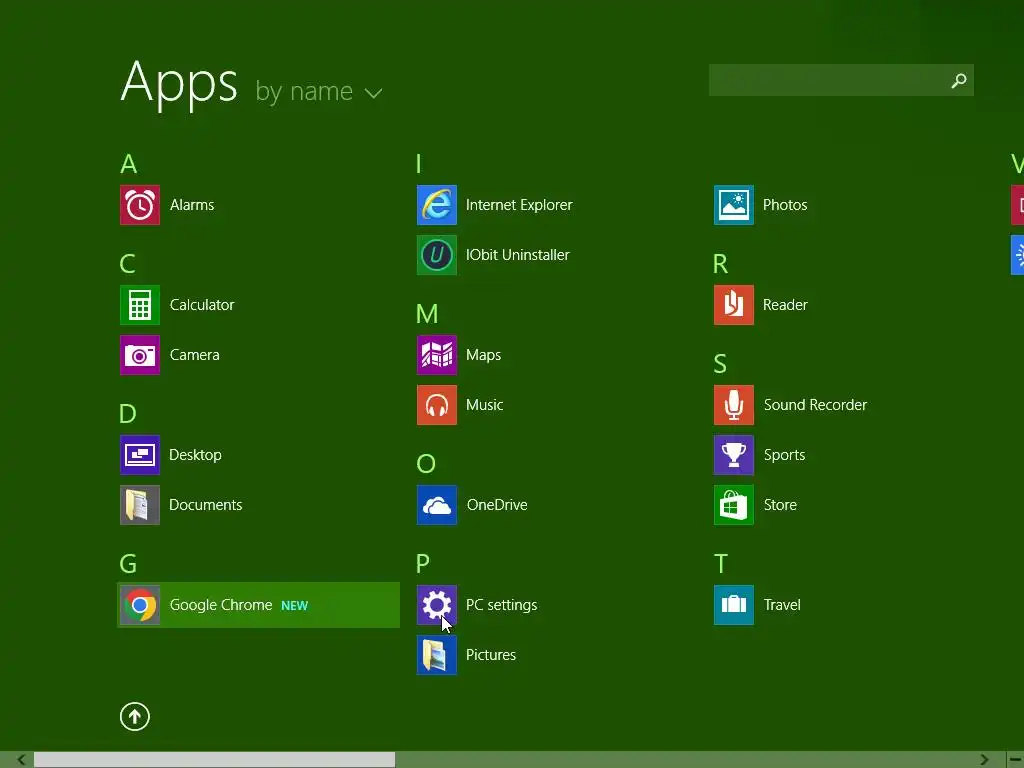Select the letter C group header
This screenshot has width=1024, height=768.
click(x=127, y=264)
